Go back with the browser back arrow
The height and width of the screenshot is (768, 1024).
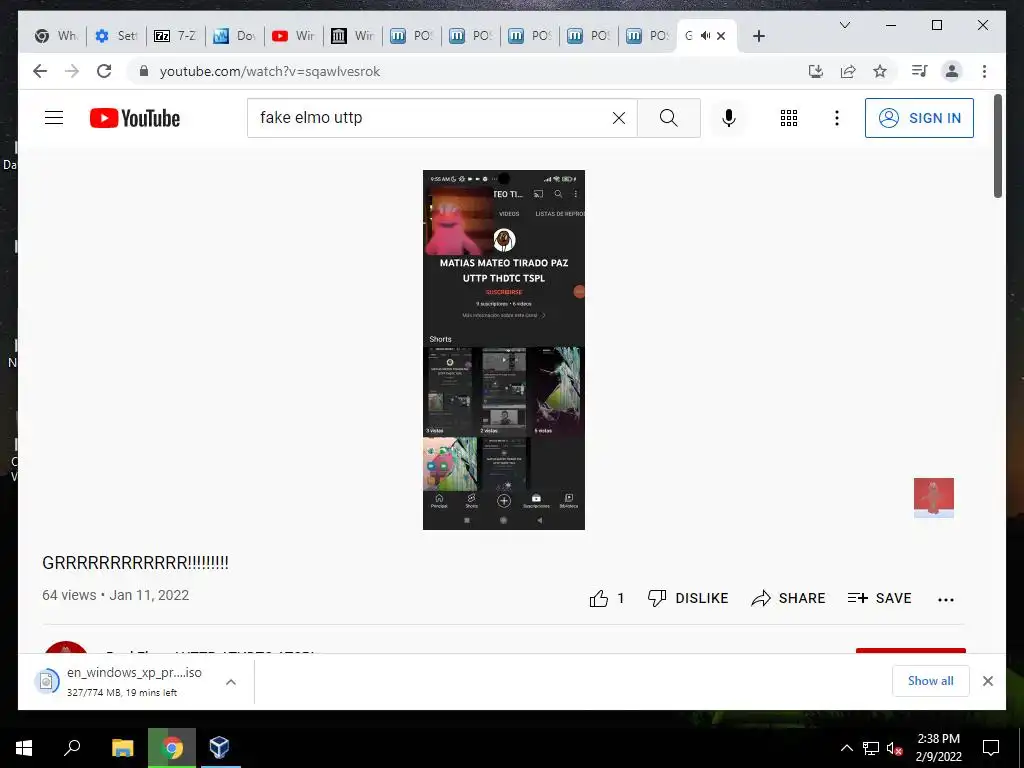tap(40, 71)
